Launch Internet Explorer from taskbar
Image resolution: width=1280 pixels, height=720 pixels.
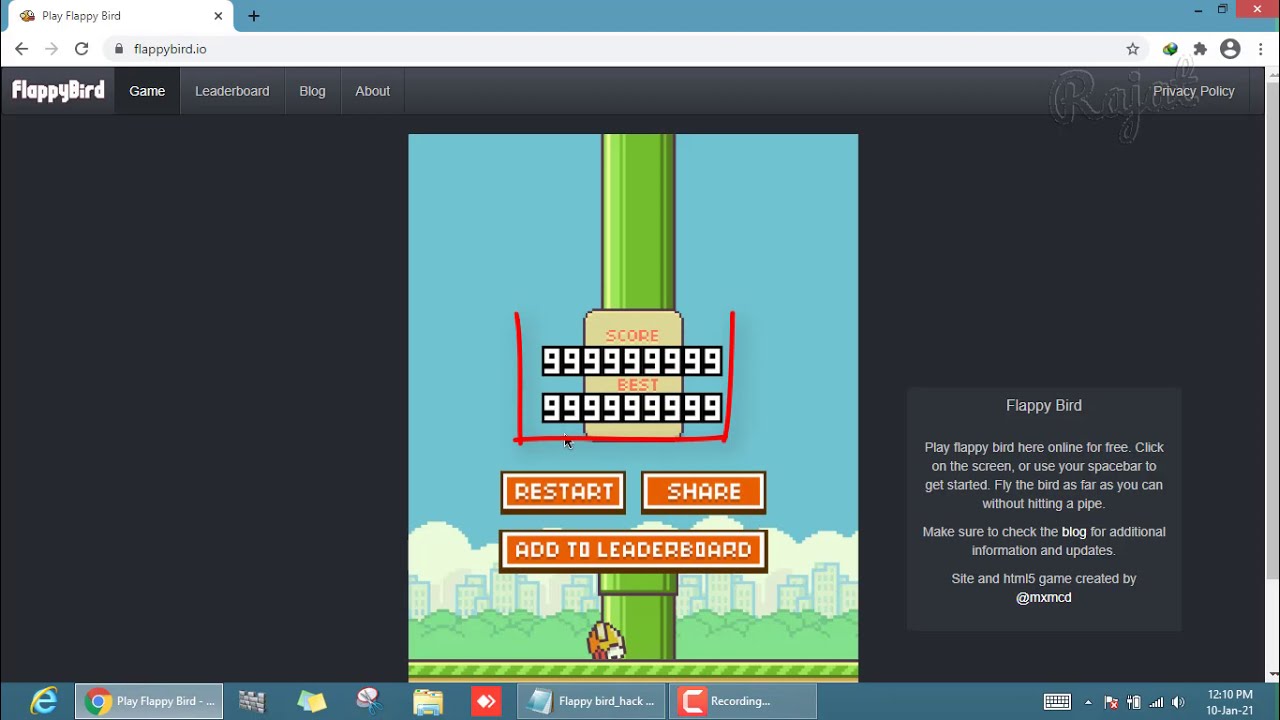43,701
